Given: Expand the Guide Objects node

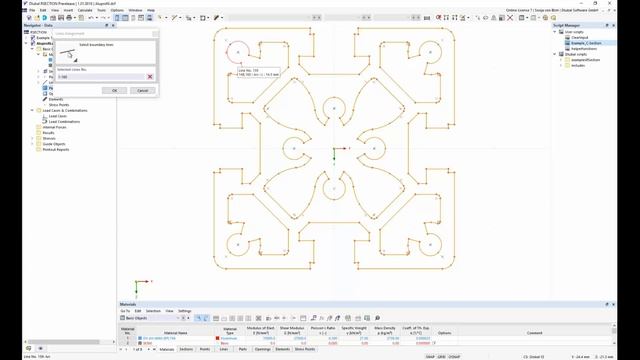Looking at the screenshot, I should [32, 144].
